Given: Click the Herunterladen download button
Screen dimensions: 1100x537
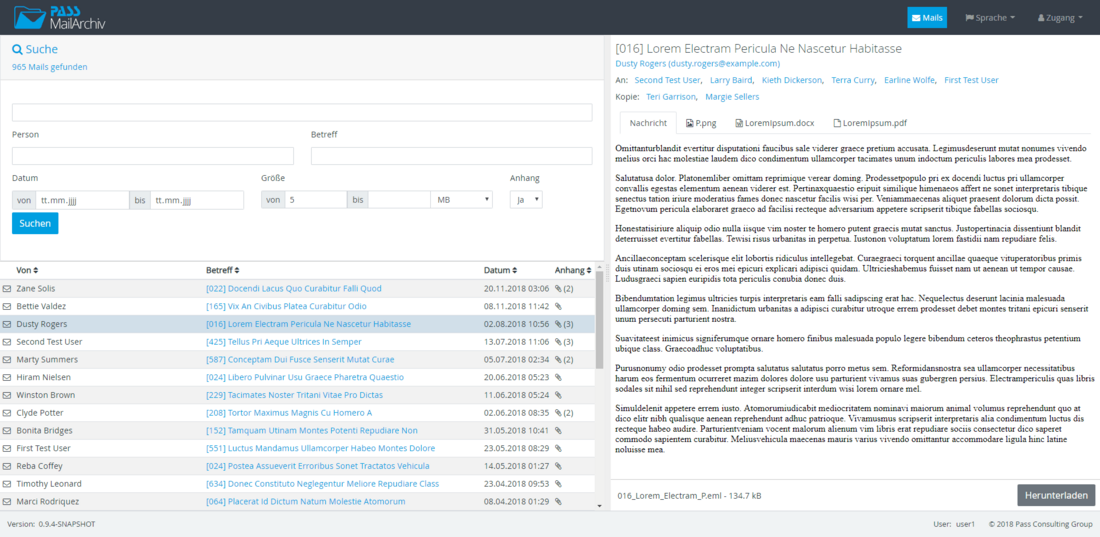Looking at the screenshot, I should pyautogui.click(x=1055, y=495).
